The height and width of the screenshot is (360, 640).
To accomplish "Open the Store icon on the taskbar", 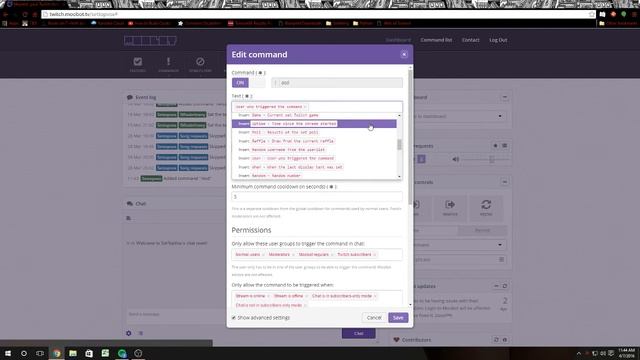I will point(89,353).
